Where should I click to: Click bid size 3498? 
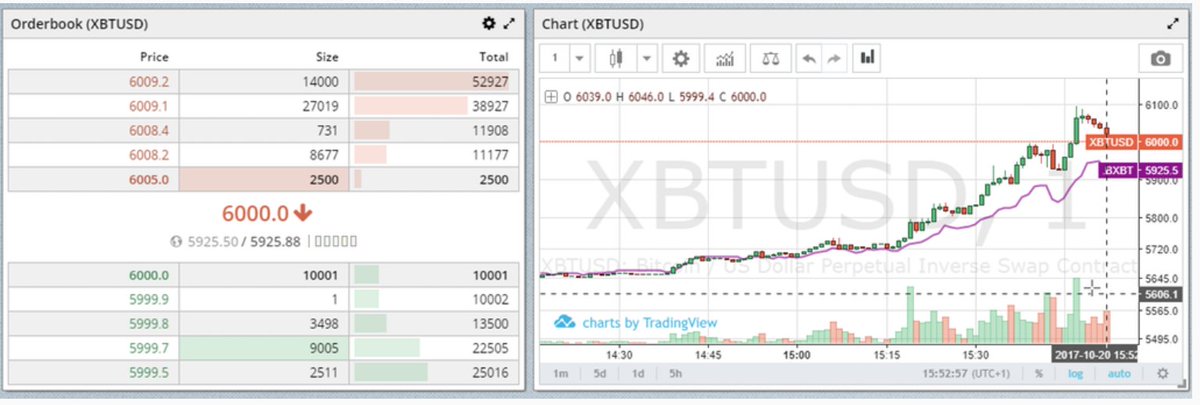pos(323,324)
